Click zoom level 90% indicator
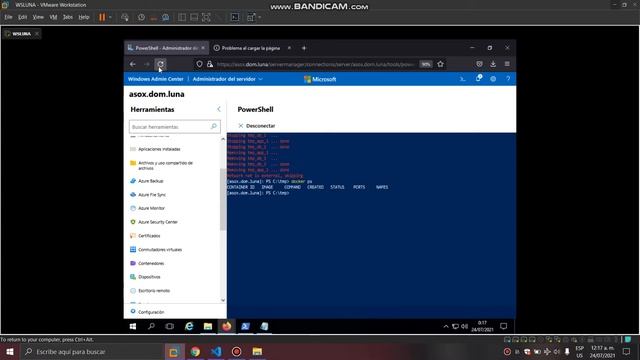Viewport: 640px width, 360px height. pos(426,64)
